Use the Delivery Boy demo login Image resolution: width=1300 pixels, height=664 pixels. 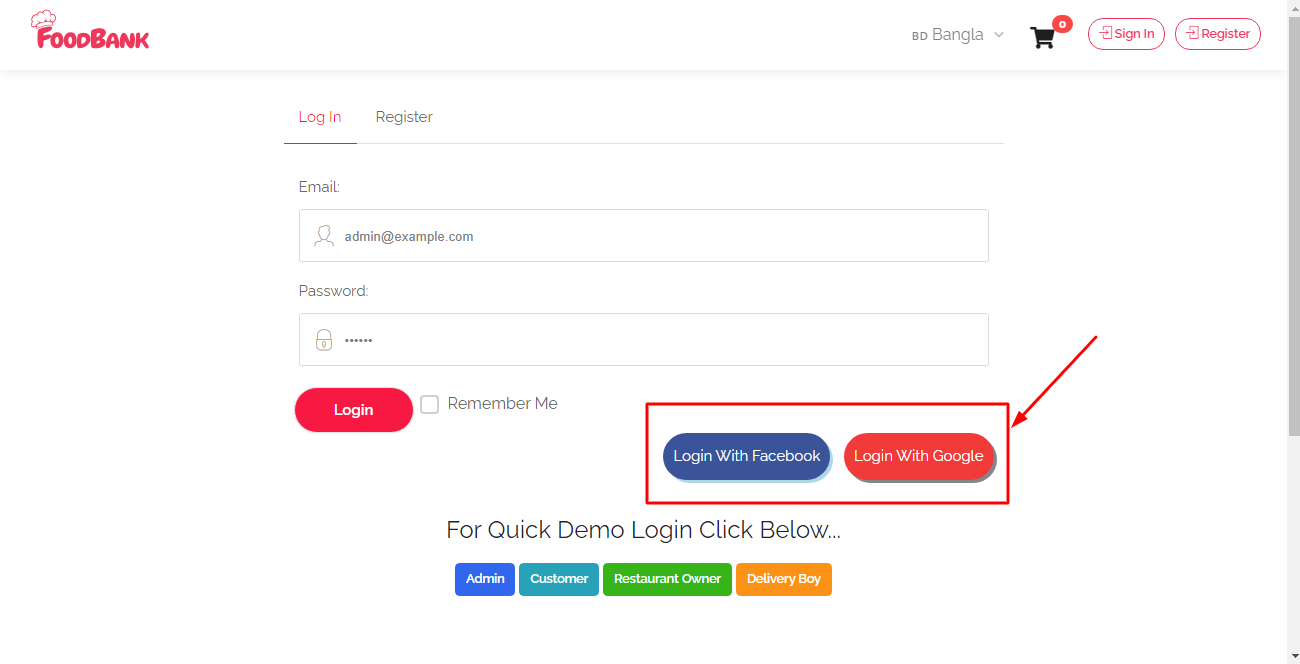tap(784, 579)
